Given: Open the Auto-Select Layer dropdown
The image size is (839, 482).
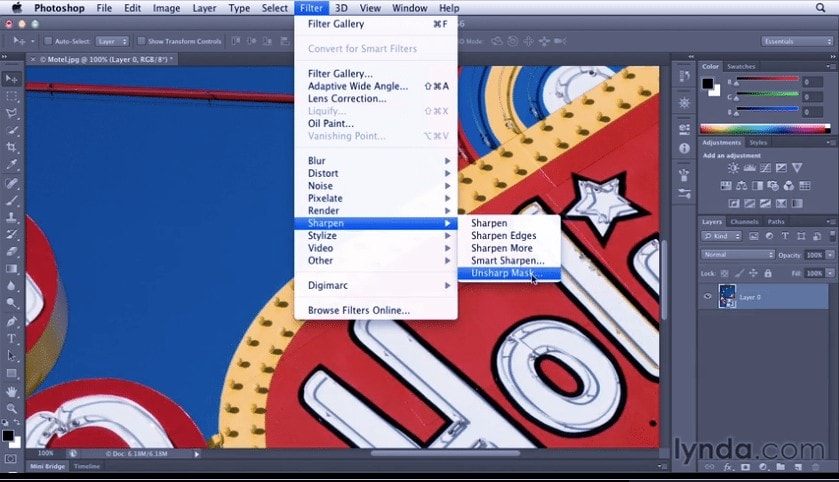Looking at the screenshot, I should coord(112,41).
